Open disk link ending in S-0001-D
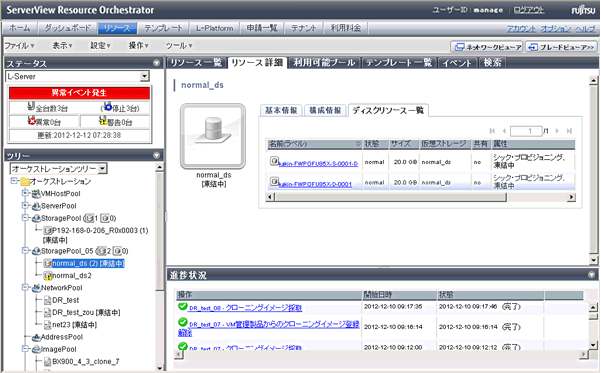 (318, 164)
